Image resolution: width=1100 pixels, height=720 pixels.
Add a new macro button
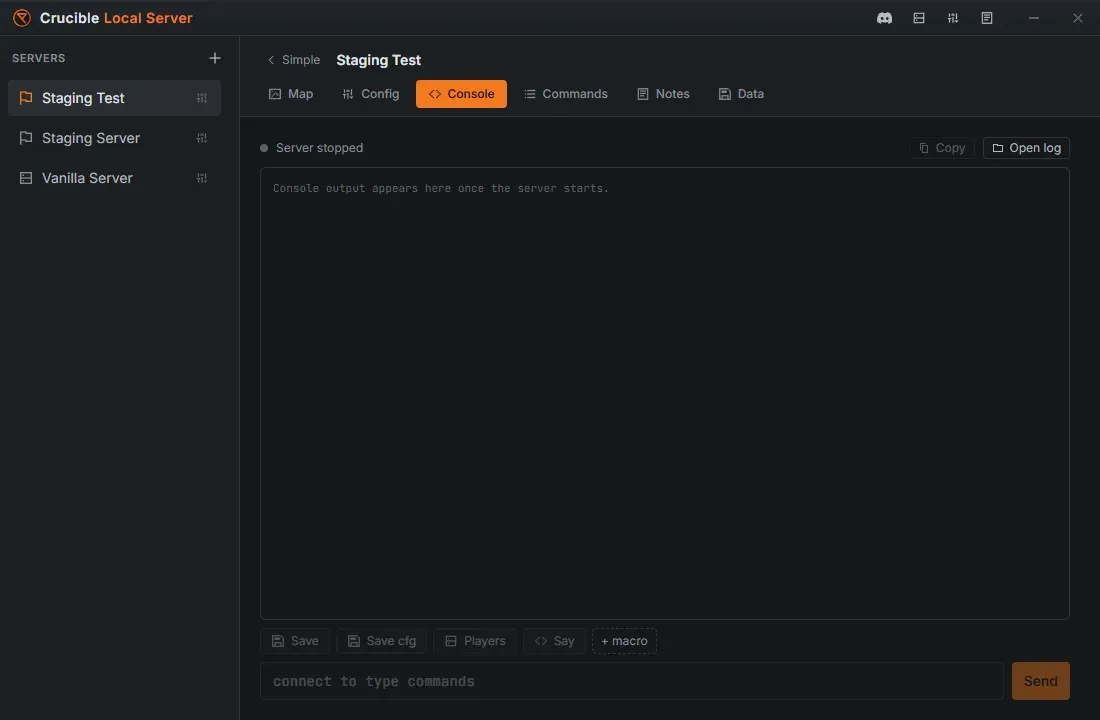click(x=624, y=641)
